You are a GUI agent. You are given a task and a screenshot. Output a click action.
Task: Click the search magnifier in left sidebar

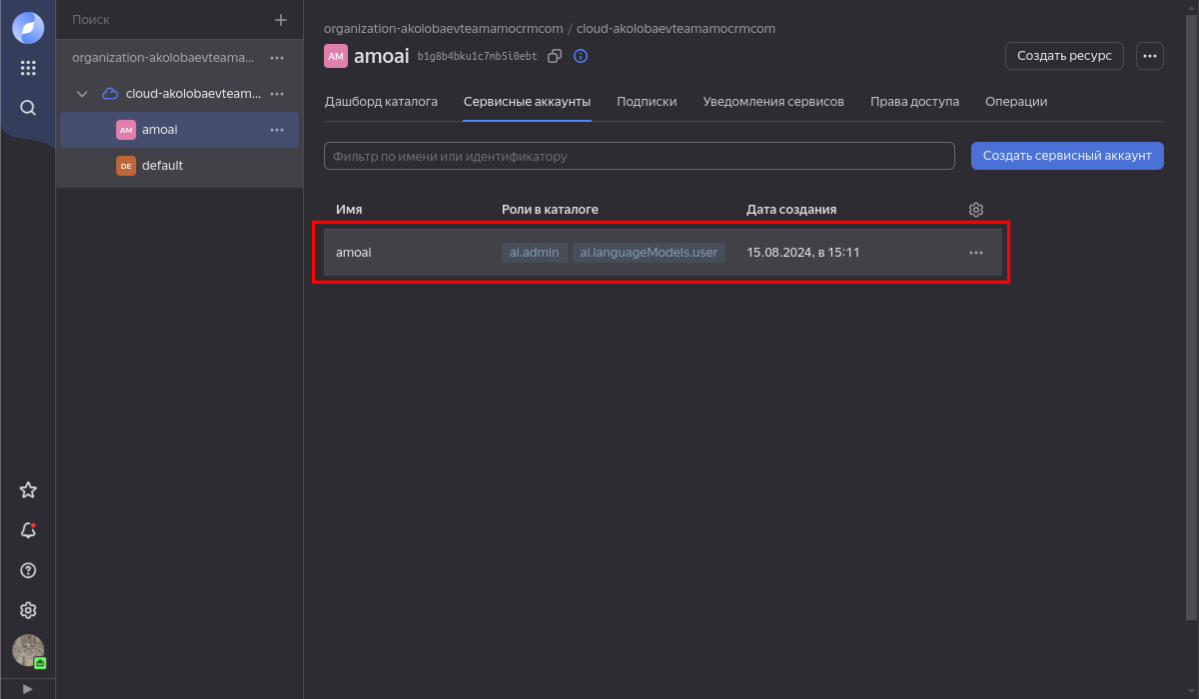coord(28,108)
